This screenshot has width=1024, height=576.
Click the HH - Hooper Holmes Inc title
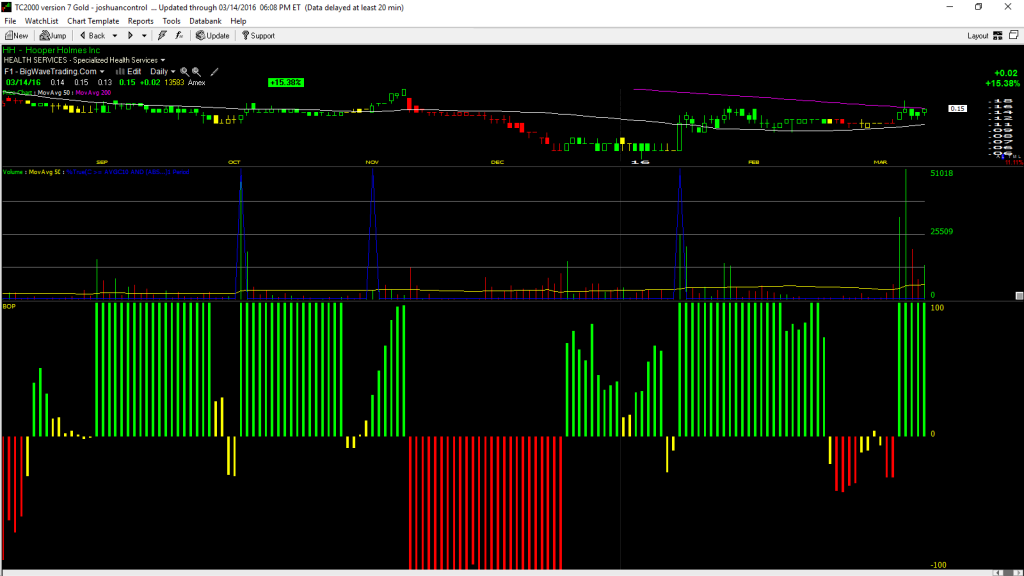point(52,50)
